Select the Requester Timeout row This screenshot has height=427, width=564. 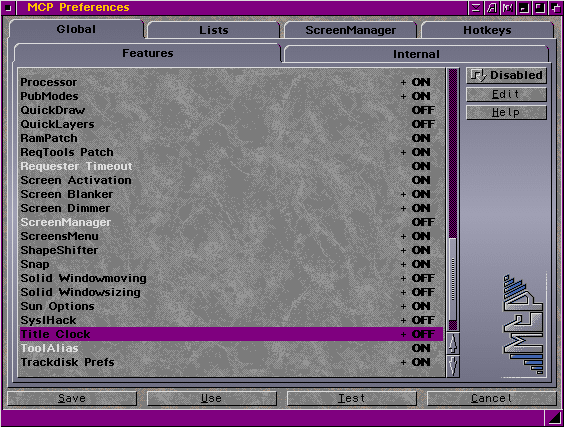point(231,167)
